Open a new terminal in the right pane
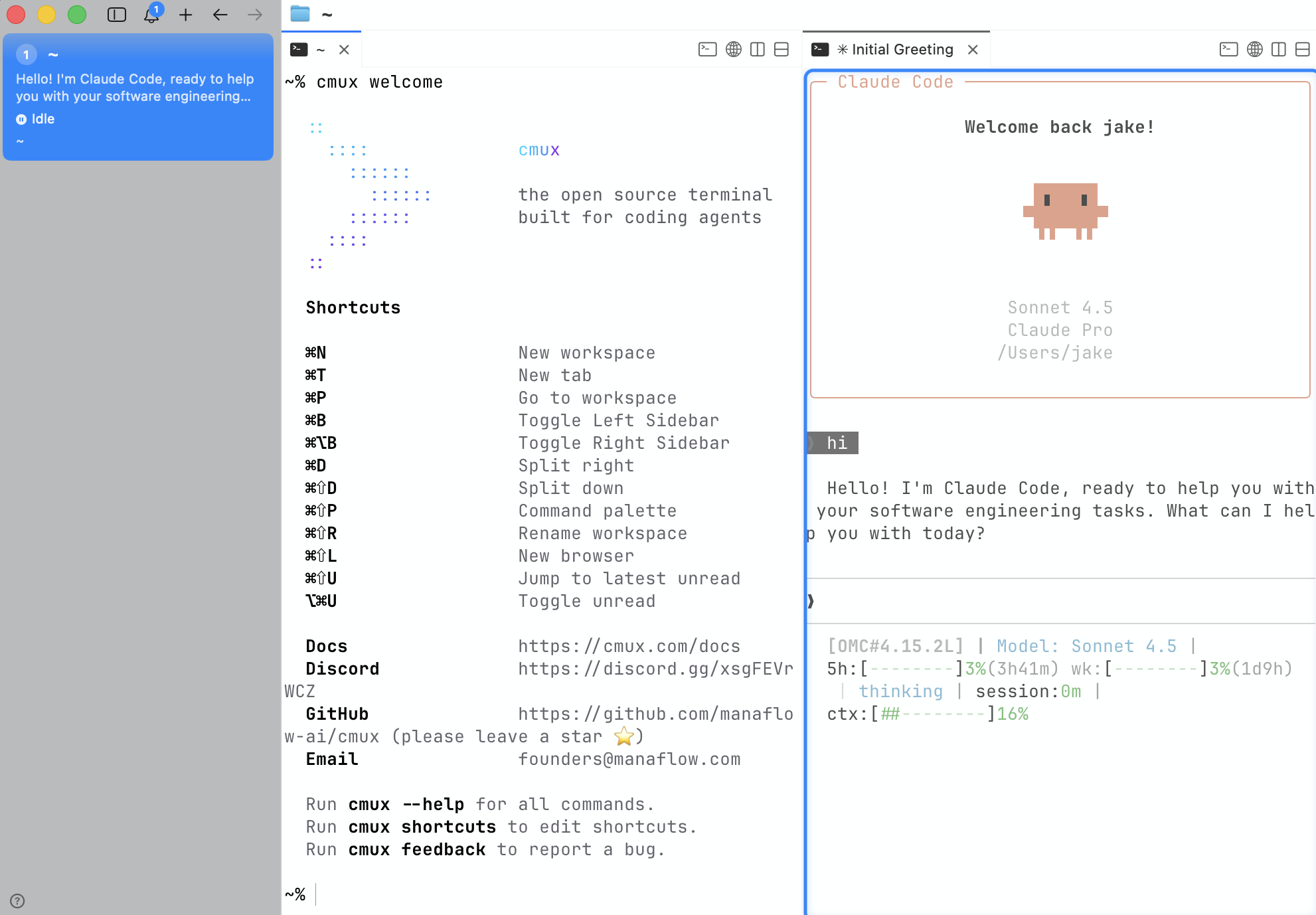Viewport: 1316px width, 915px height. point(1229,50)
